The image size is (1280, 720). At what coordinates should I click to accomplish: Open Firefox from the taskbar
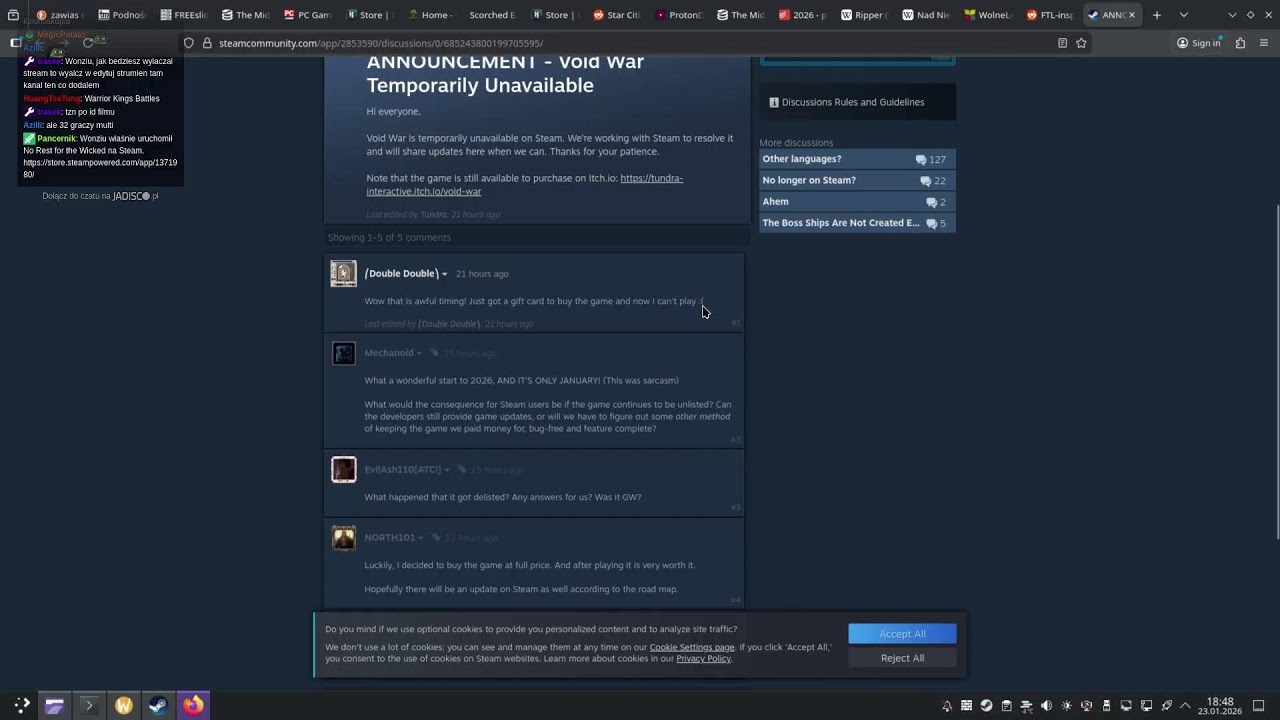point(193,705)
